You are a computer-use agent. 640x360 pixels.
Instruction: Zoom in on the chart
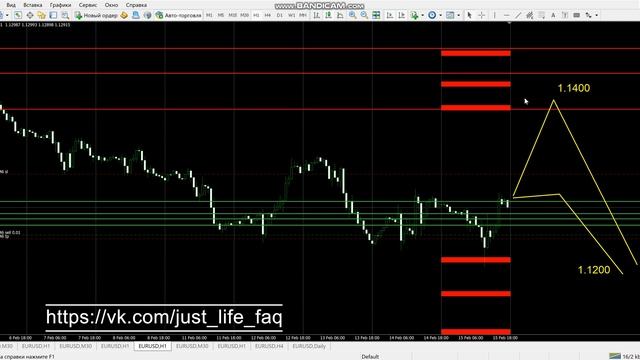353,15
